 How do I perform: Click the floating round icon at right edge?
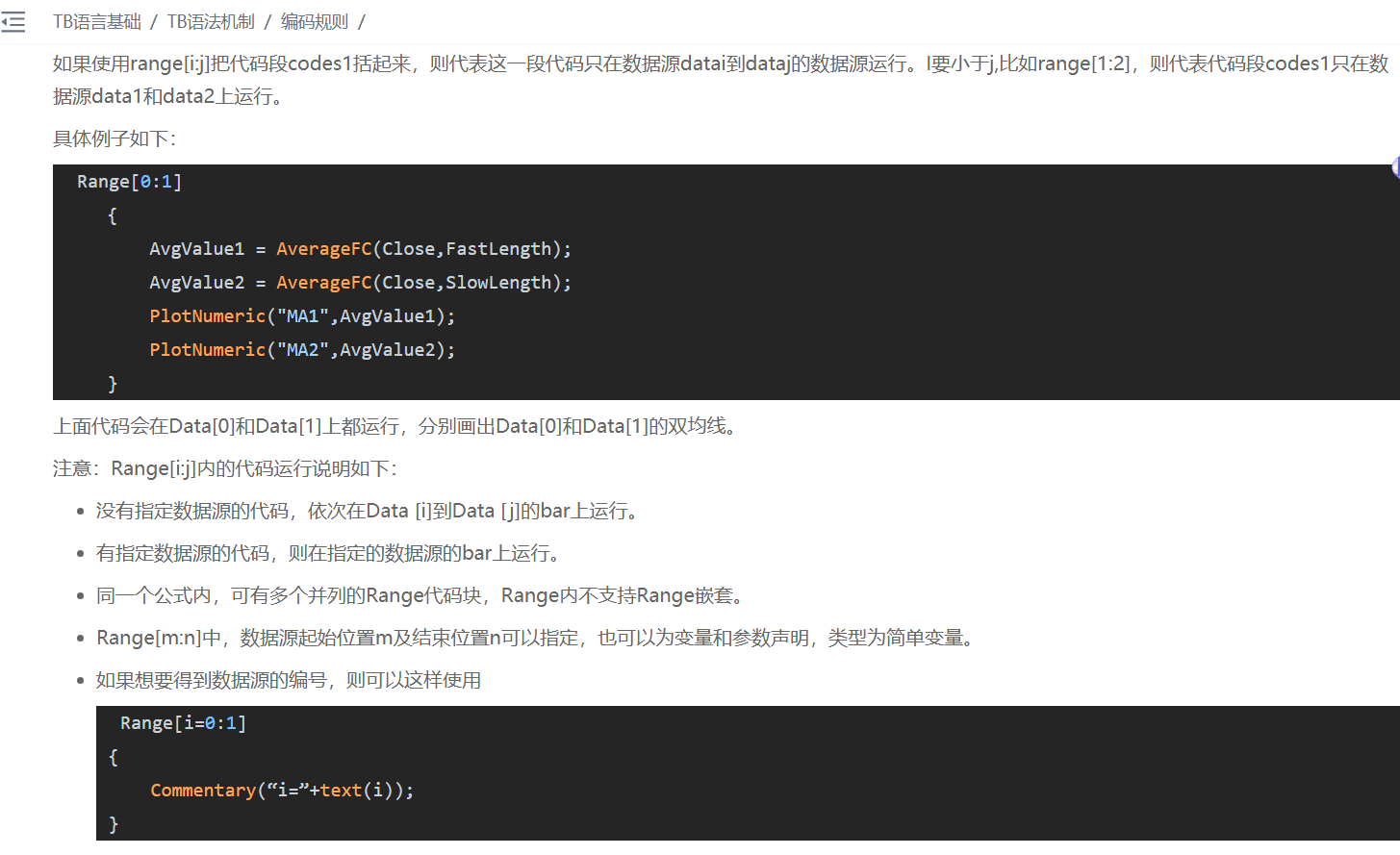point(1395,168)
